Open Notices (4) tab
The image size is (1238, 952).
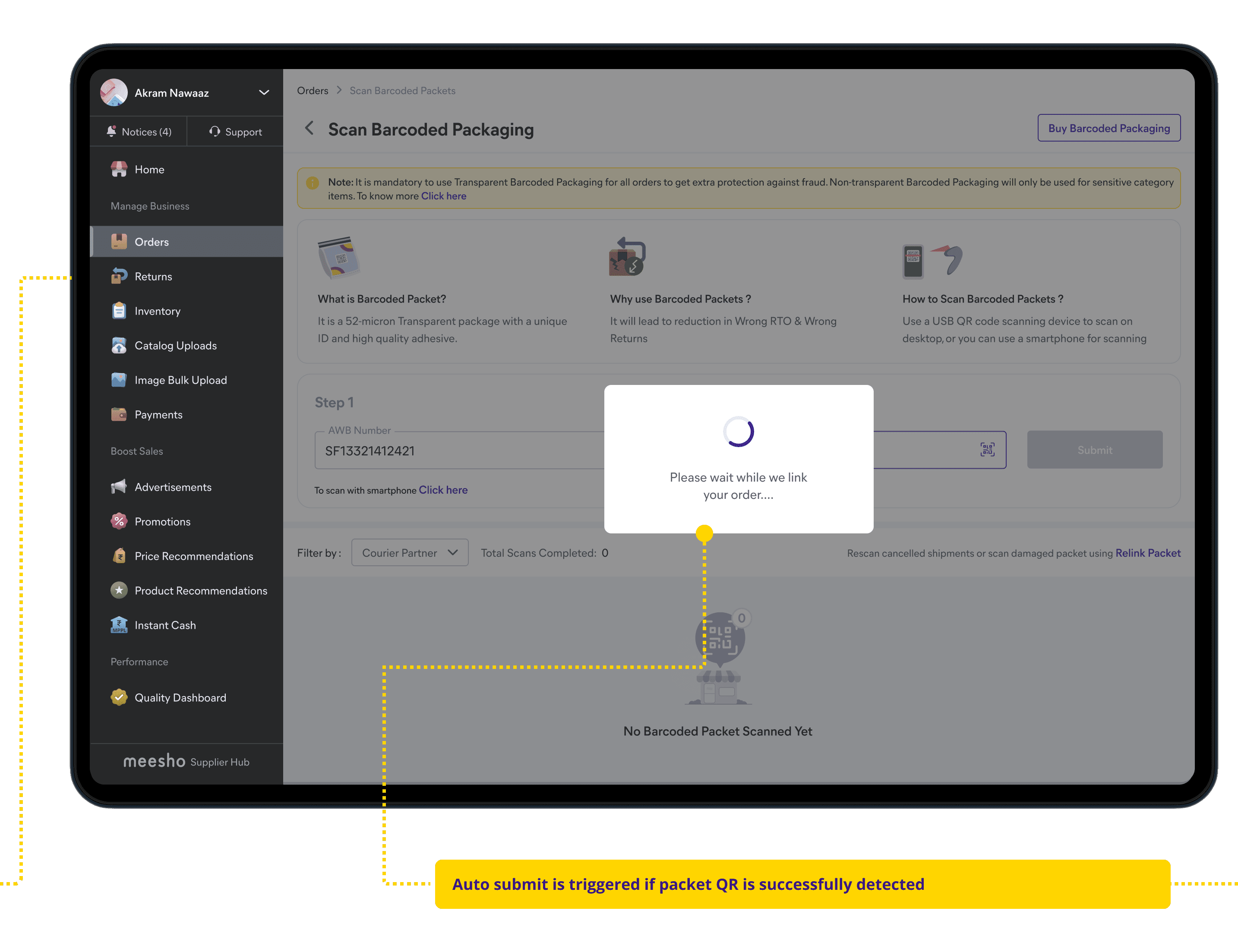click(x=139, y=132)
